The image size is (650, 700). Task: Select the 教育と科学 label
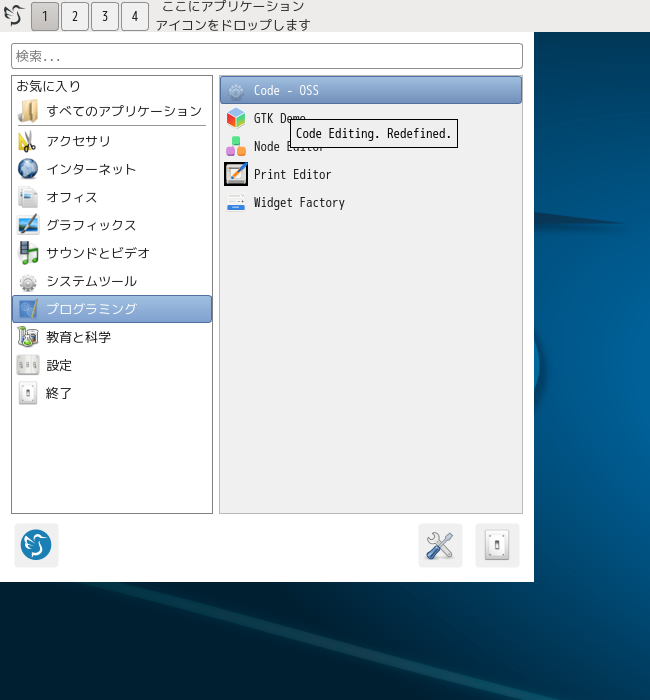pos(79,337)
